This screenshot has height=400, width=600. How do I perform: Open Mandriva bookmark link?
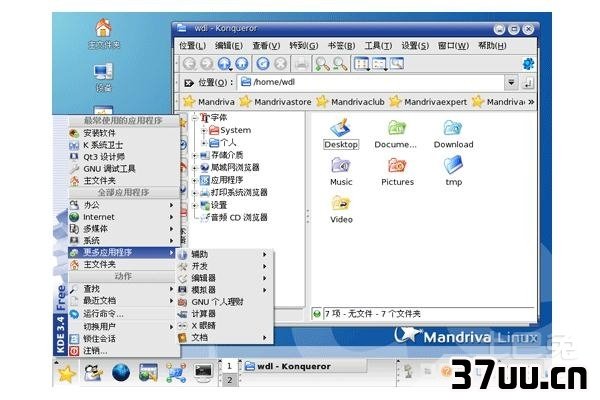209,102
